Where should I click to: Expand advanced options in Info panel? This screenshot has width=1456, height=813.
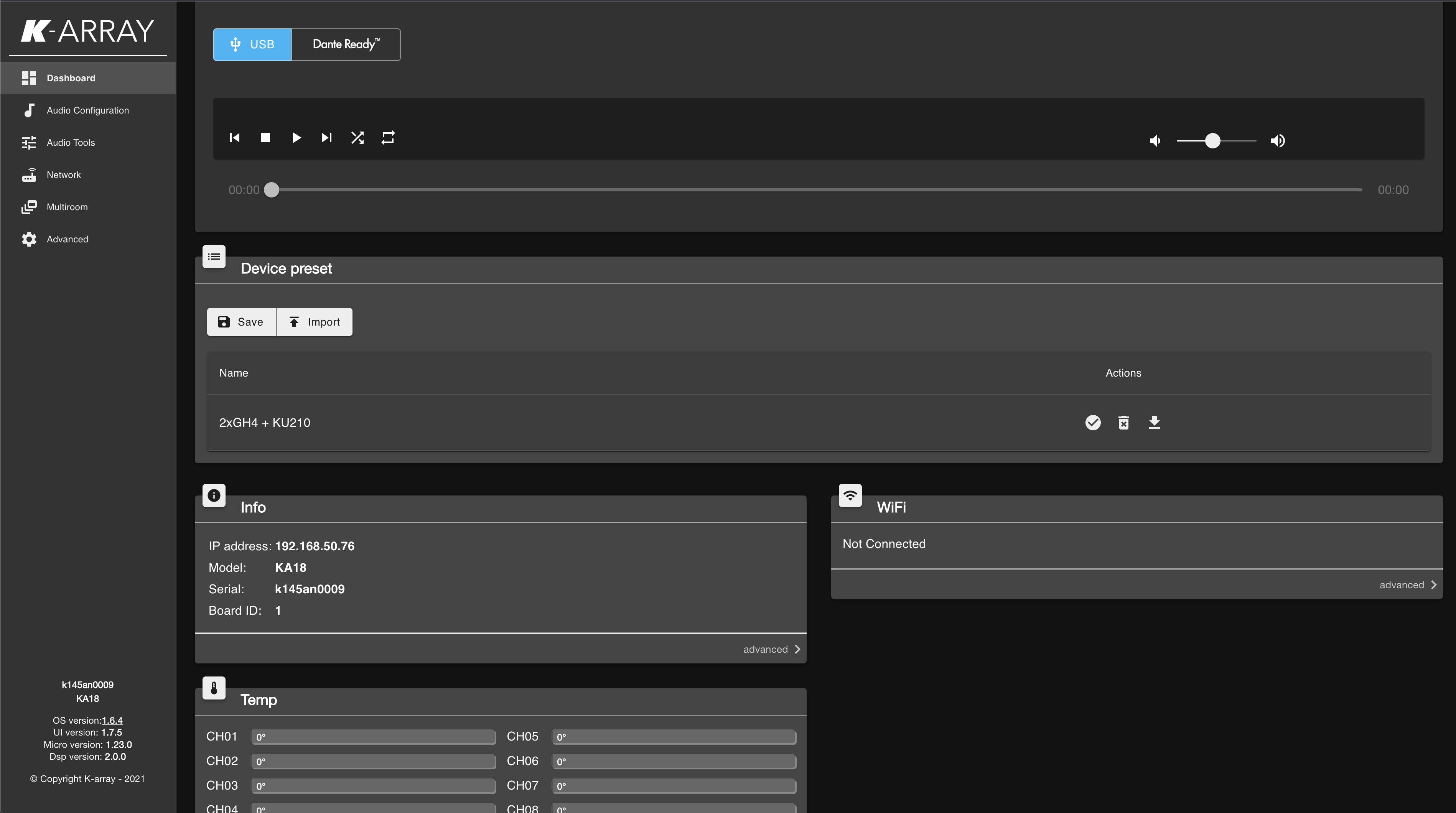(772, 649)
